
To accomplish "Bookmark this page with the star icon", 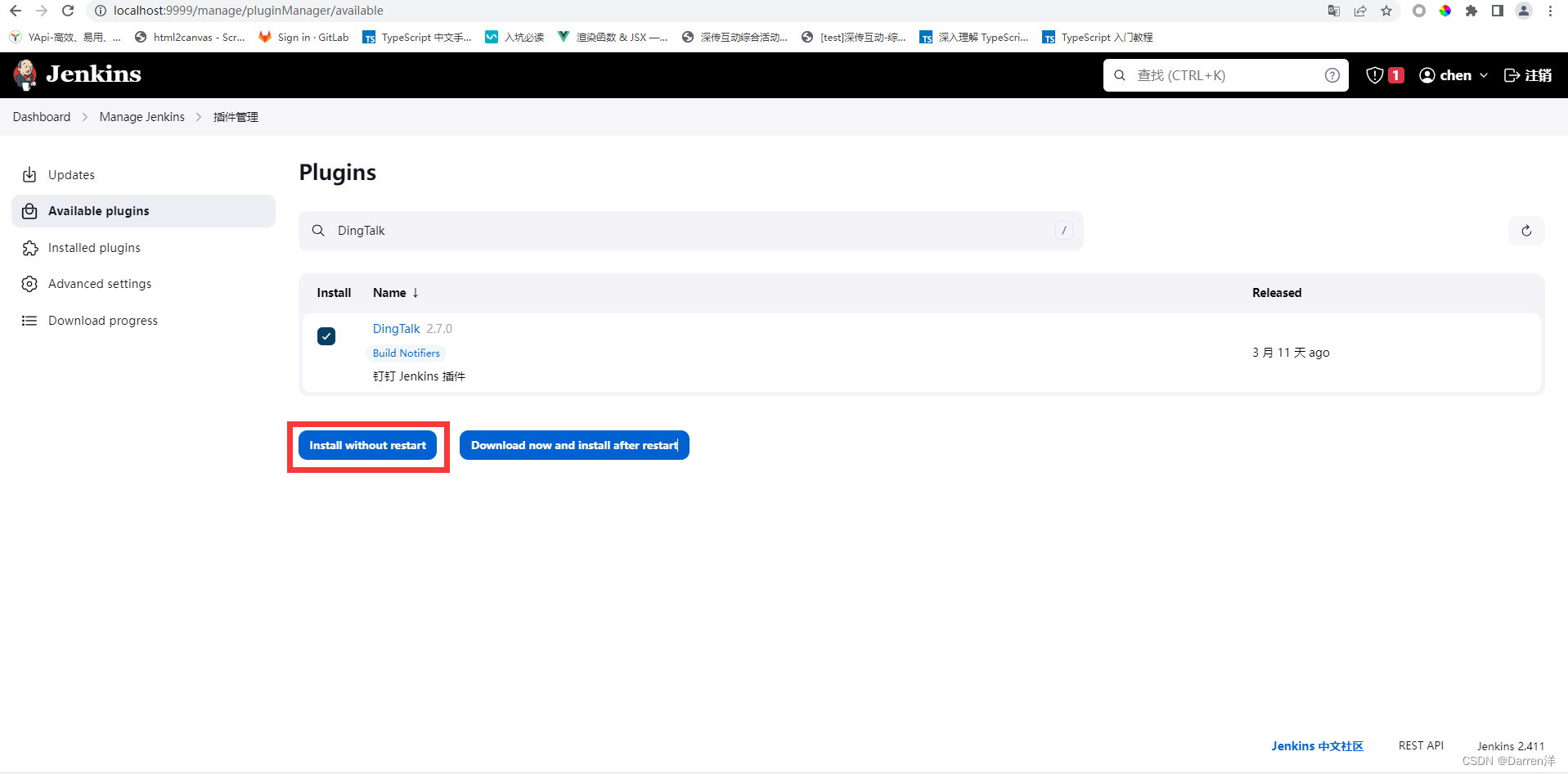I will click(x=1386, y=11).
